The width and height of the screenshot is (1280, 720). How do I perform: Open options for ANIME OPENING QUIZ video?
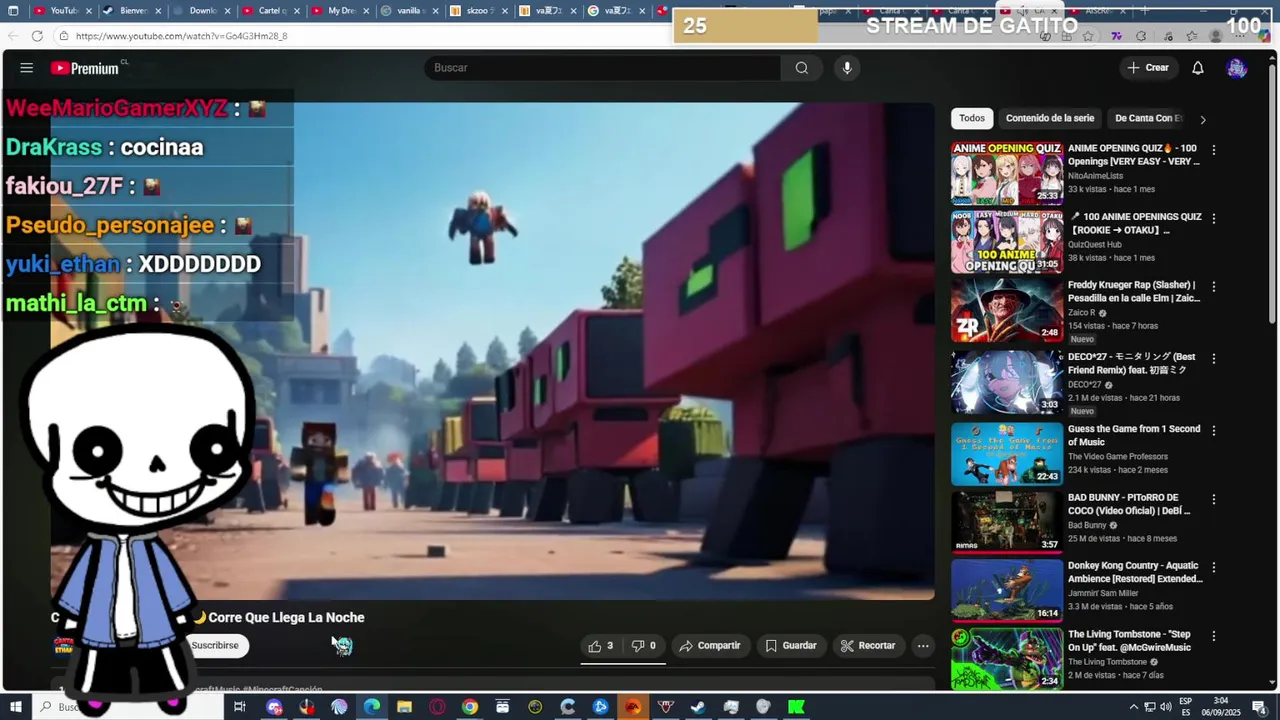pyautogui.click(x=1214, y=150)
